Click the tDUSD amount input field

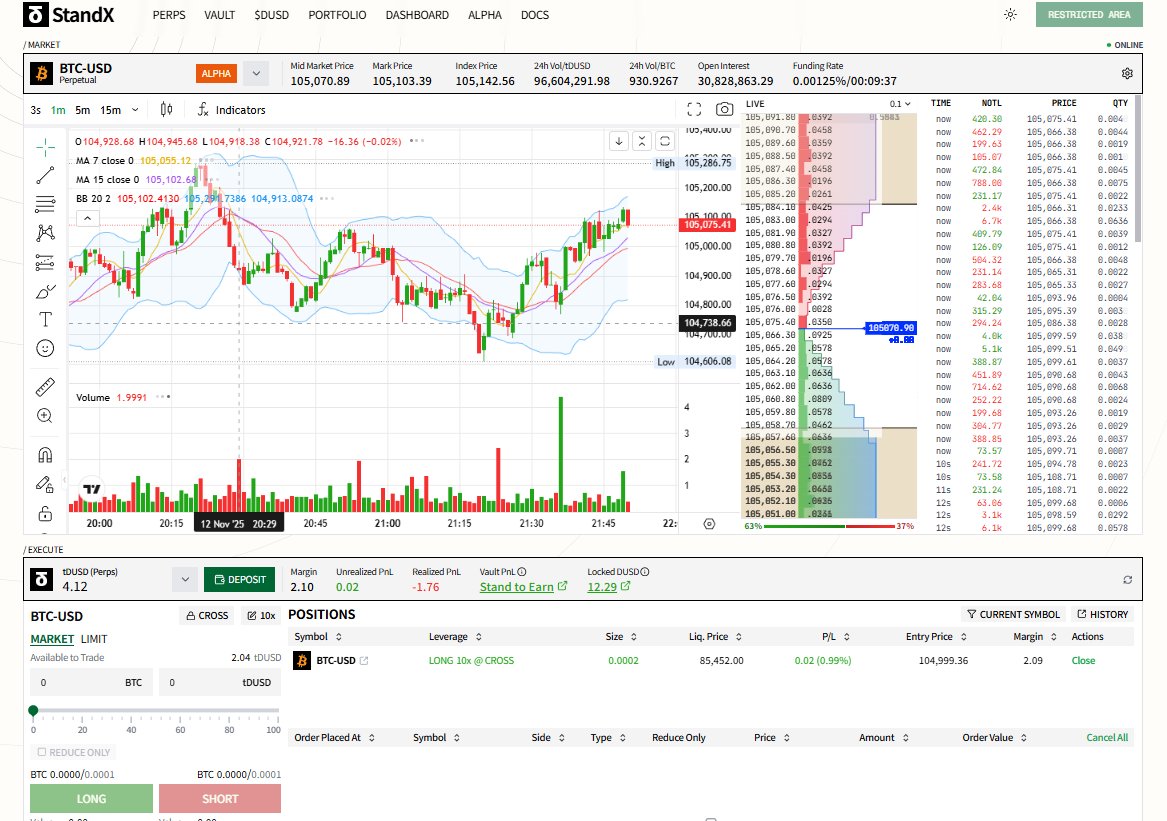coord(220,682)
